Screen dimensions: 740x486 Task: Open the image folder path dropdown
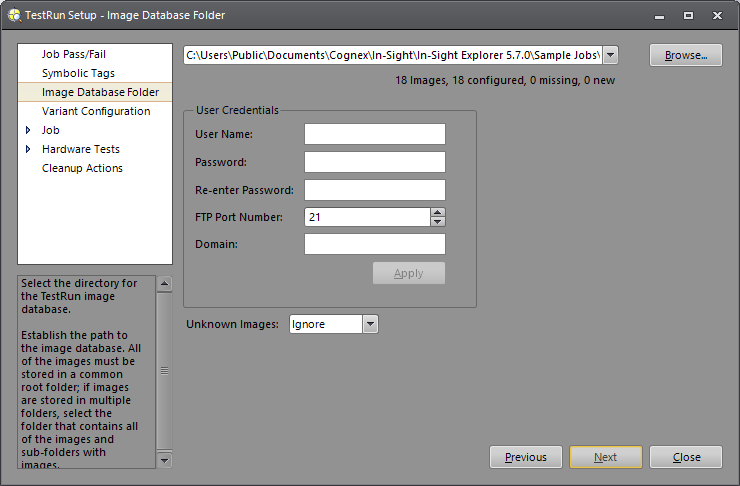pyautogui.click(x=610, y=55)
